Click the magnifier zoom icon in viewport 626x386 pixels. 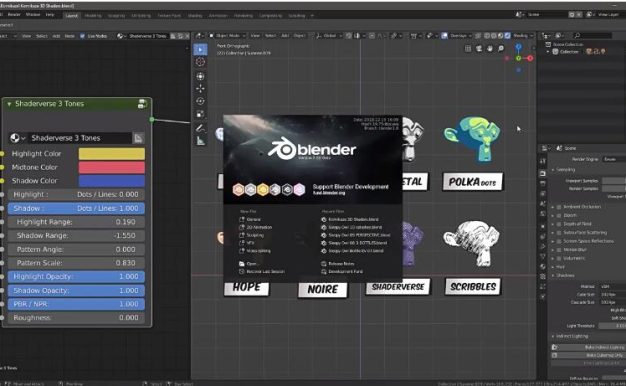[501, 49]
